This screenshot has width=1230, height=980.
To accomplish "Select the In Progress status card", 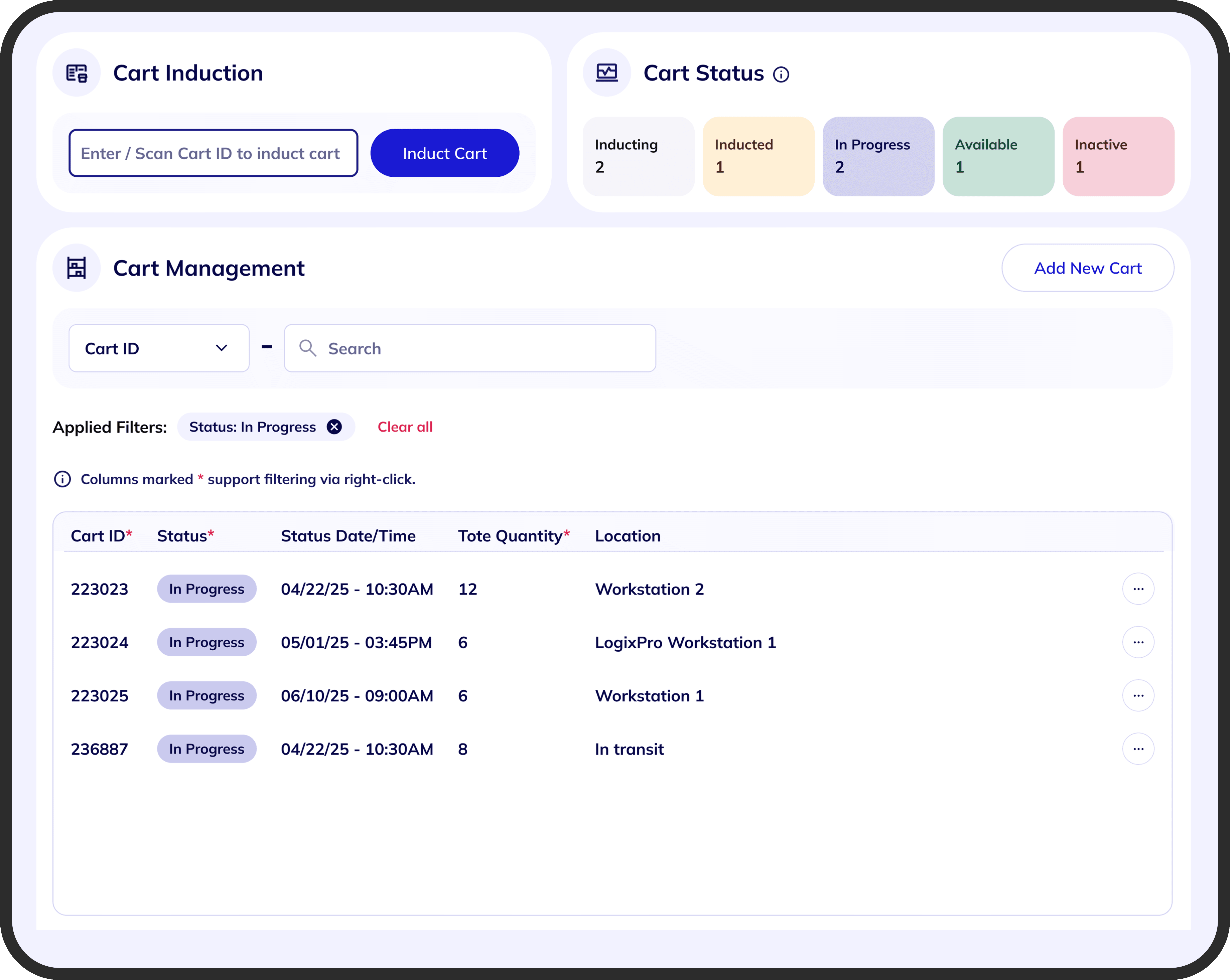I will coord(878,156).
